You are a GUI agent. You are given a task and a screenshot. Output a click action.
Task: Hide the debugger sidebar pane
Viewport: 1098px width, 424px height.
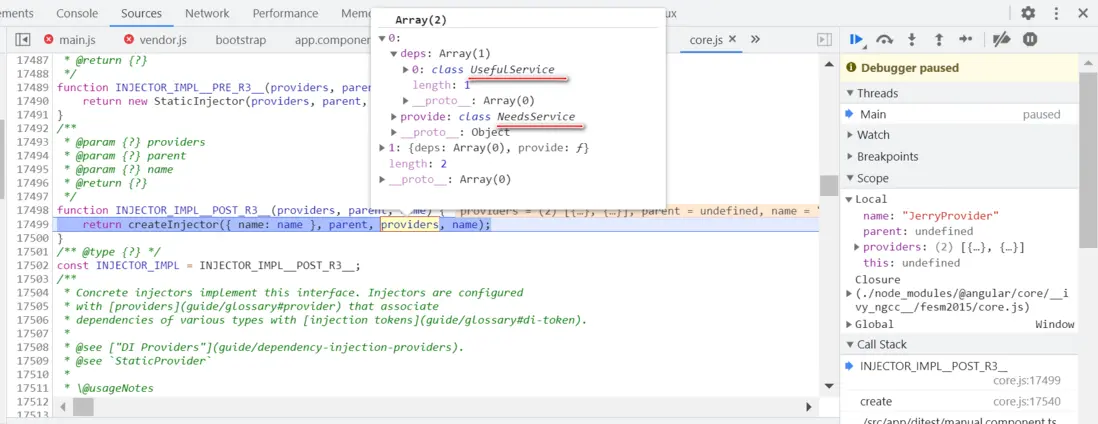pyautogui.click(x=824, y=39)
